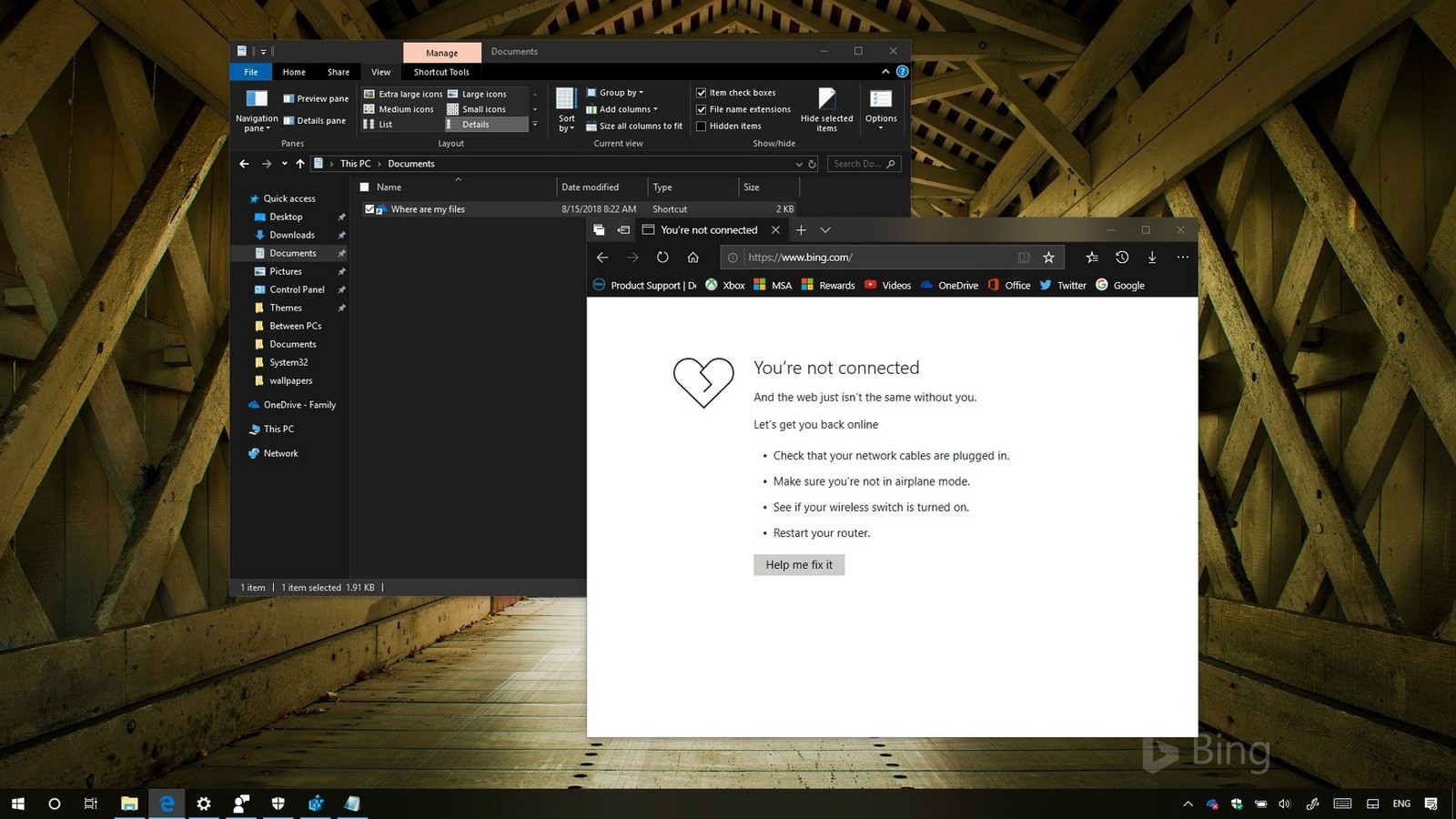Show Edge tab previews chevron

tap(825, 230)
